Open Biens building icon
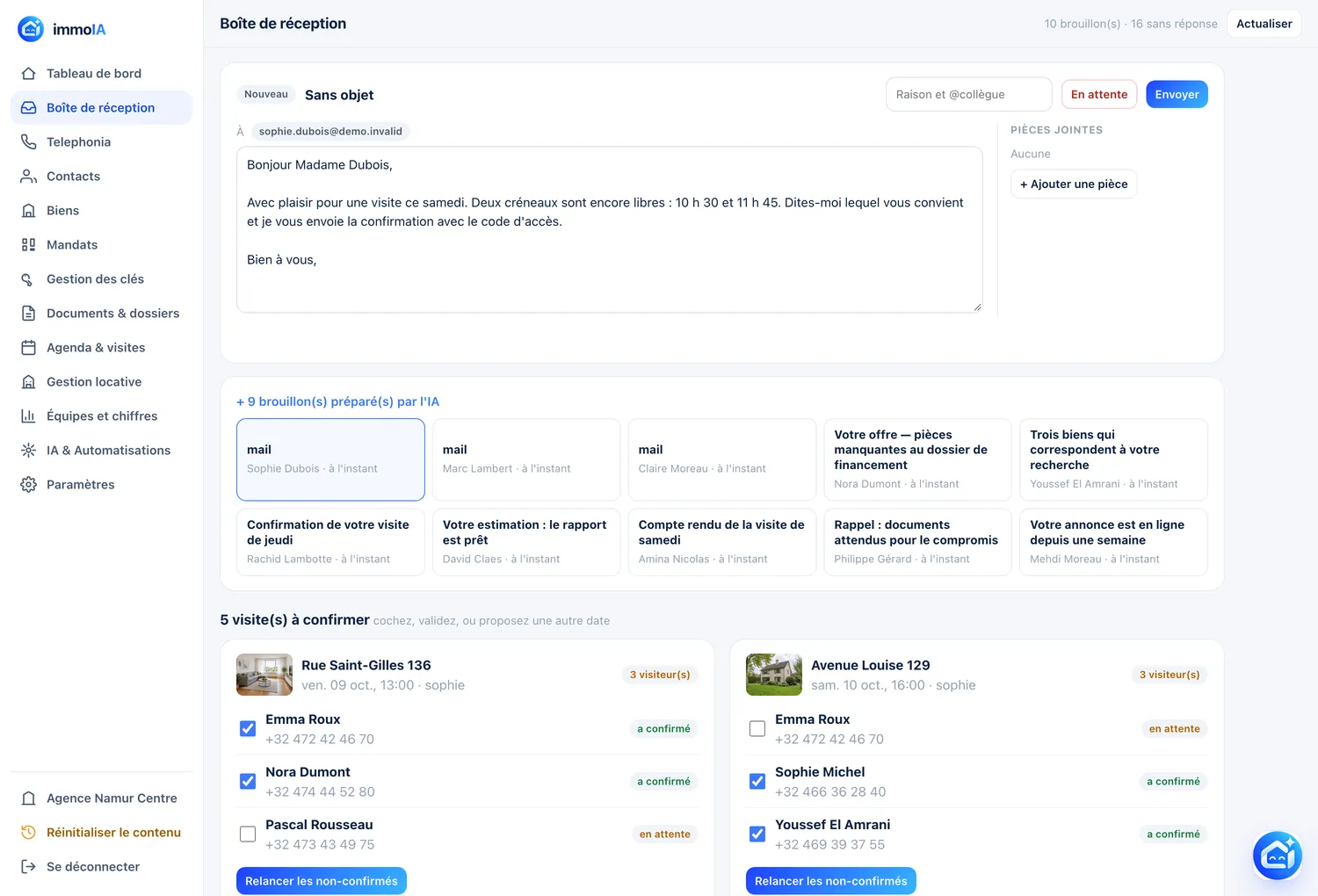Screen dimensions: 1318x896 click(28, 211)
